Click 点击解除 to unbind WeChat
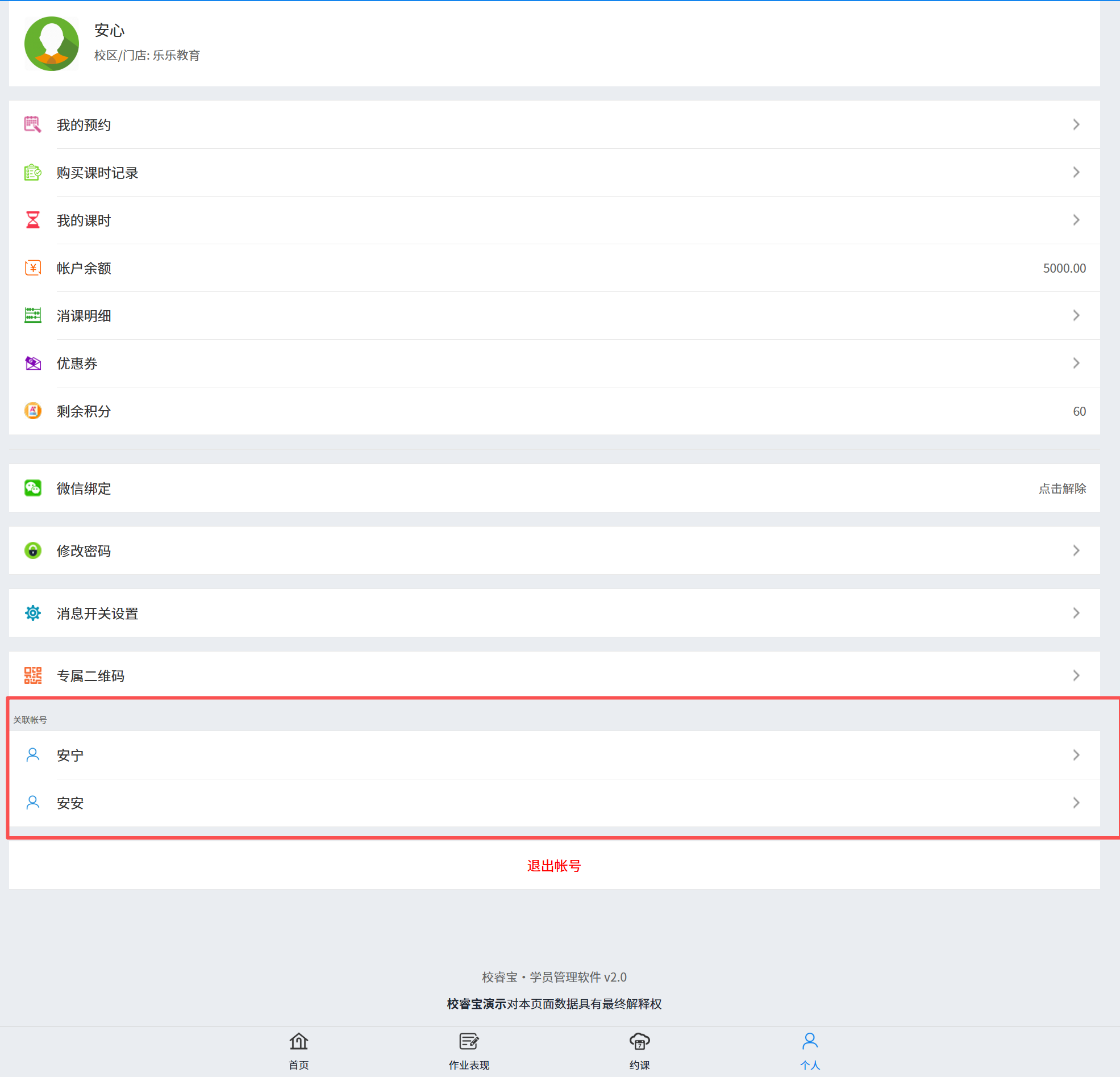Viewport: 1120px width, 1077px height. coord(1061,489)
